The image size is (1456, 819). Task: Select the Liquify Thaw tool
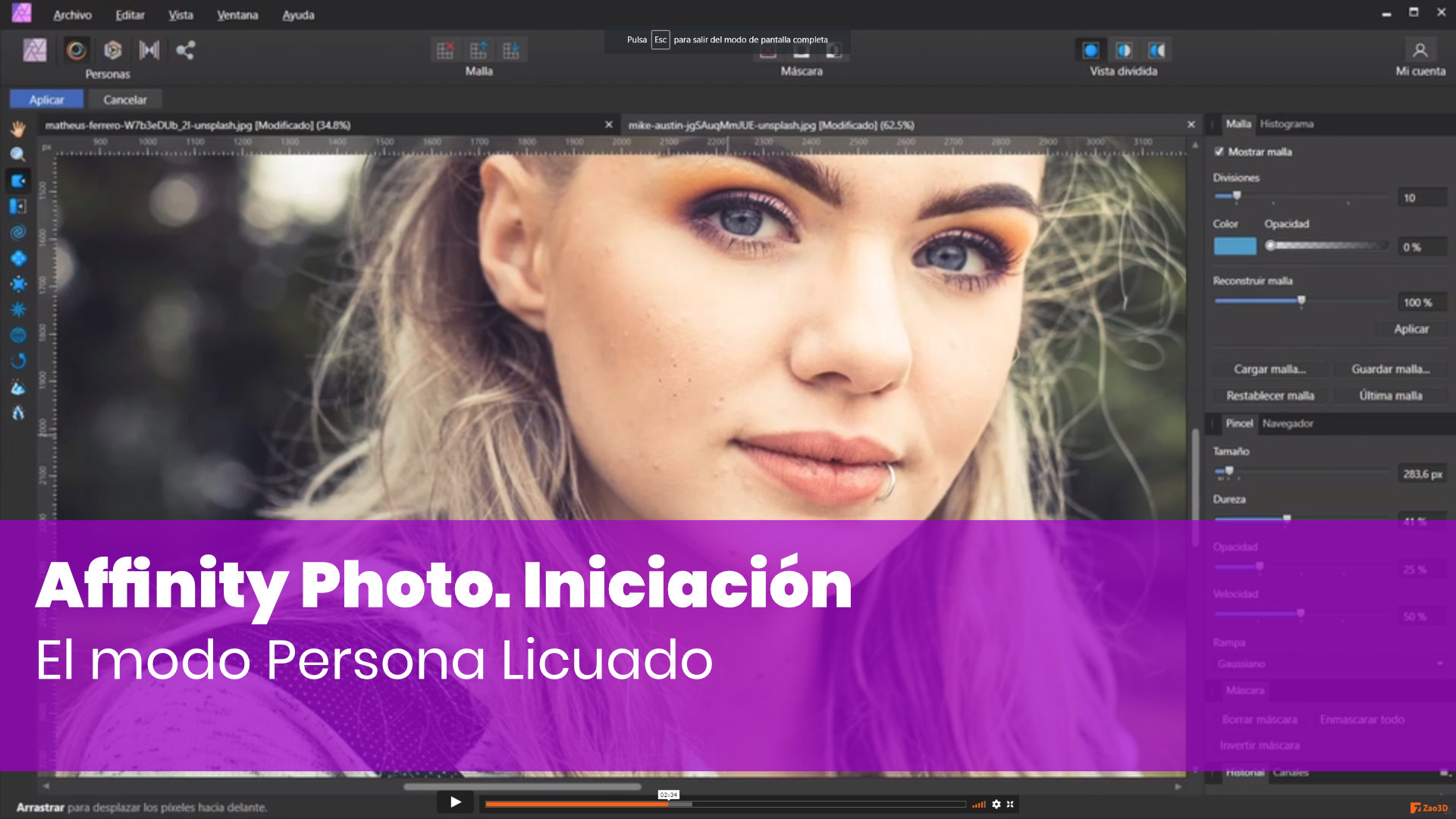(x=18, y=413)
